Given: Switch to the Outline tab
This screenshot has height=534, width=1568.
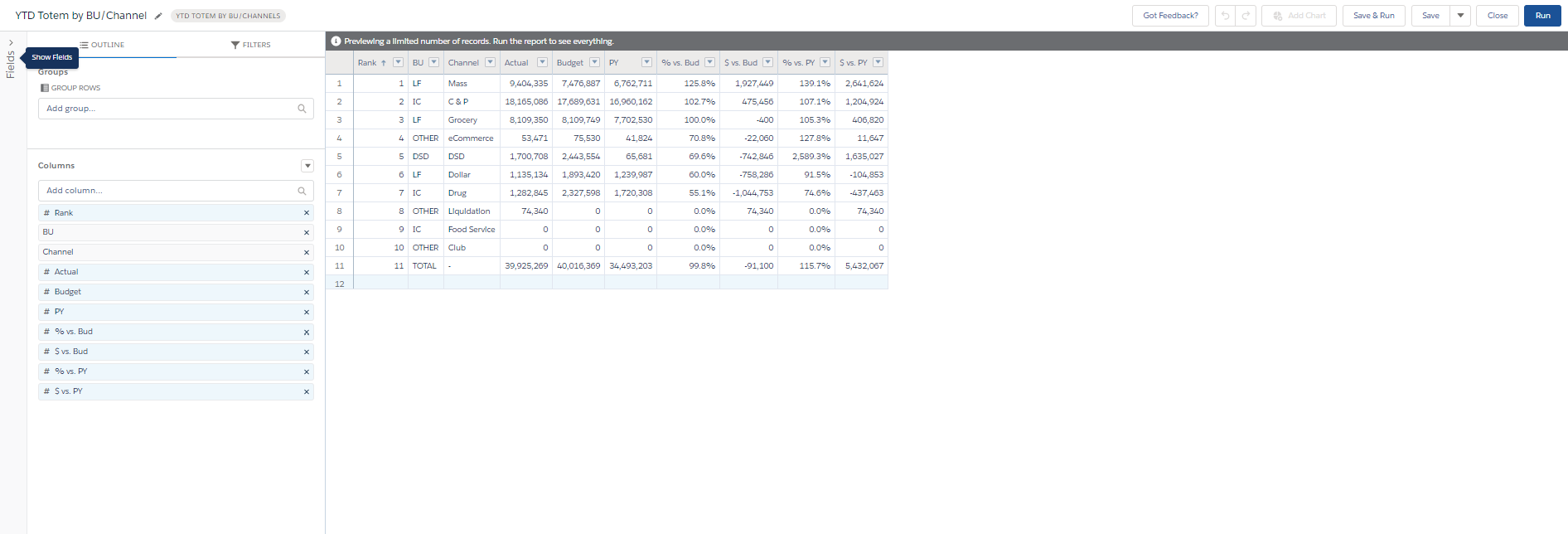Looking at the screenshot, I should click(x=102, y=45).
